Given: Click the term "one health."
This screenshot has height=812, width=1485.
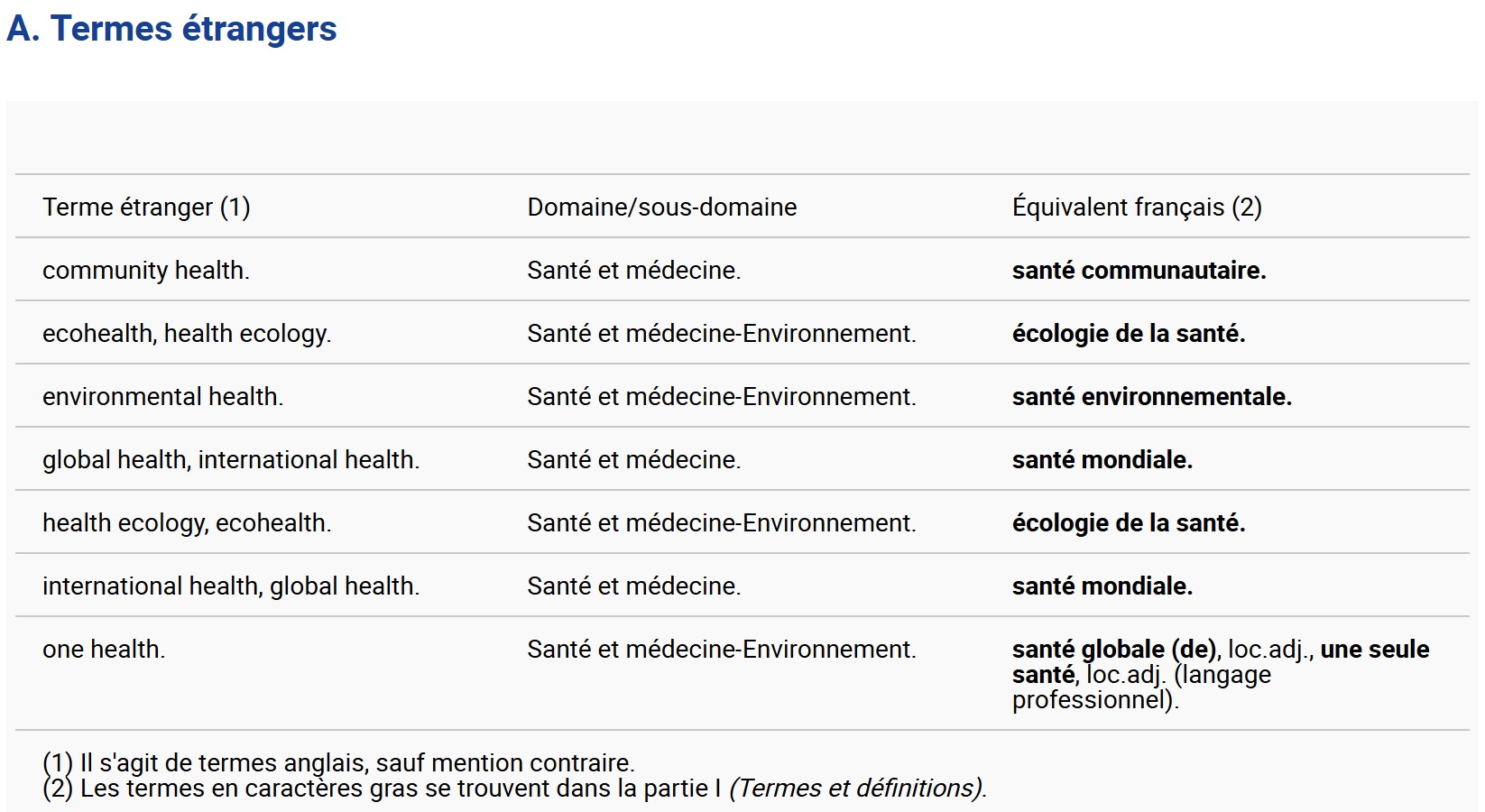Looking at the screenshot, I should coord(104,650).
